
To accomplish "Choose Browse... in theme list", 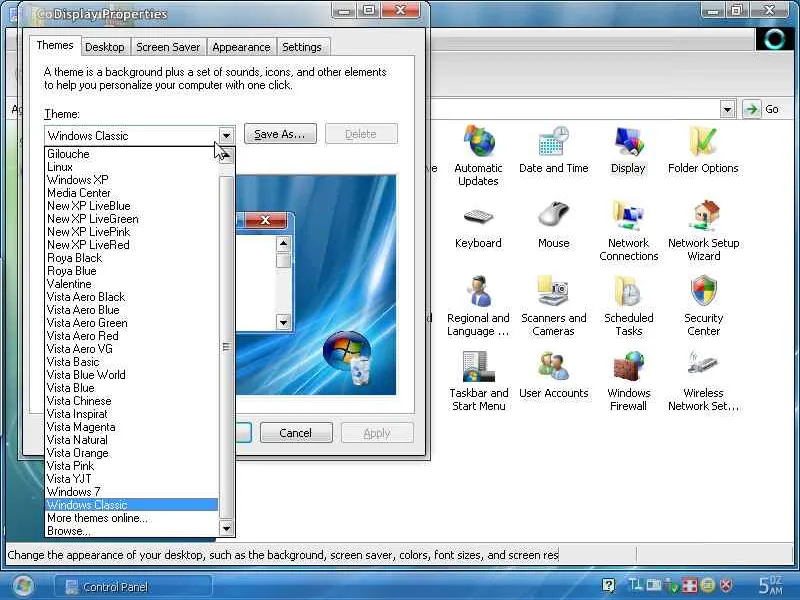I will pos(132,531).
